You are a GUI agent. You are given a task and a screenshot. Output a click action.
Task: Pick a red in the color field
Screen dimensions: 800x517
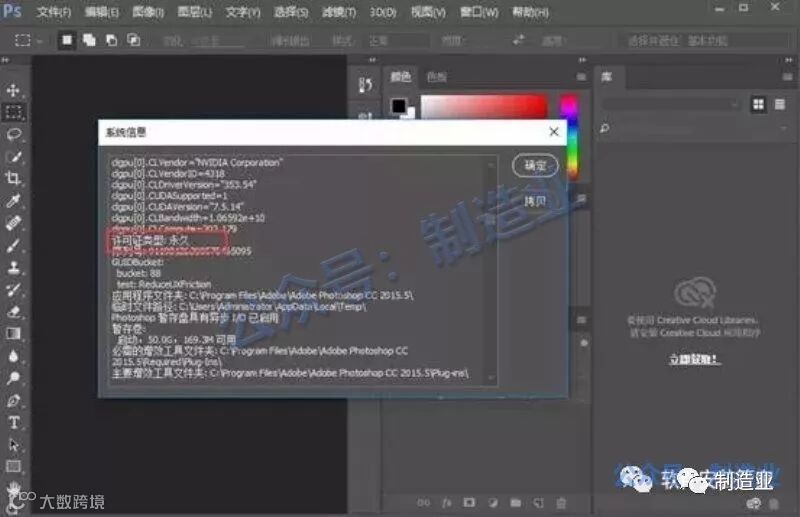(x=531, y=107)
